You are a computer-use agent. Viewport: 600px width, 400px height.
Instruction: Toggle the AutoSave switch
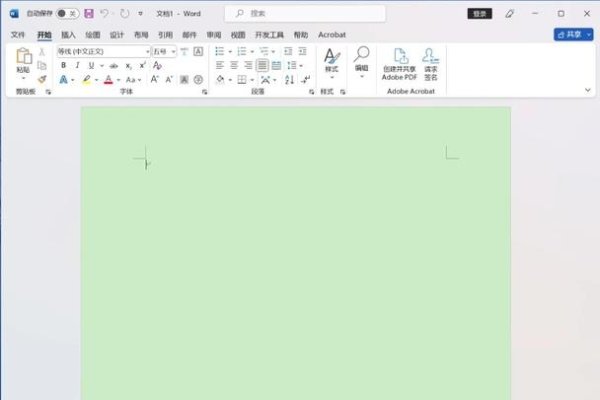pos(68,14)
